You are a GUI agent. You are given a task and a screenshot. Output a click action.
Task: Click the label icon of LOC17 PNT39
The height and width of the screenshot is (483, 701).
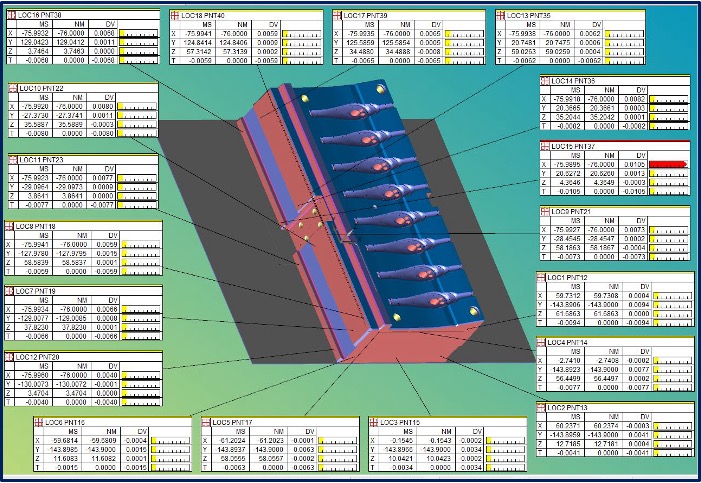point(337,16)
